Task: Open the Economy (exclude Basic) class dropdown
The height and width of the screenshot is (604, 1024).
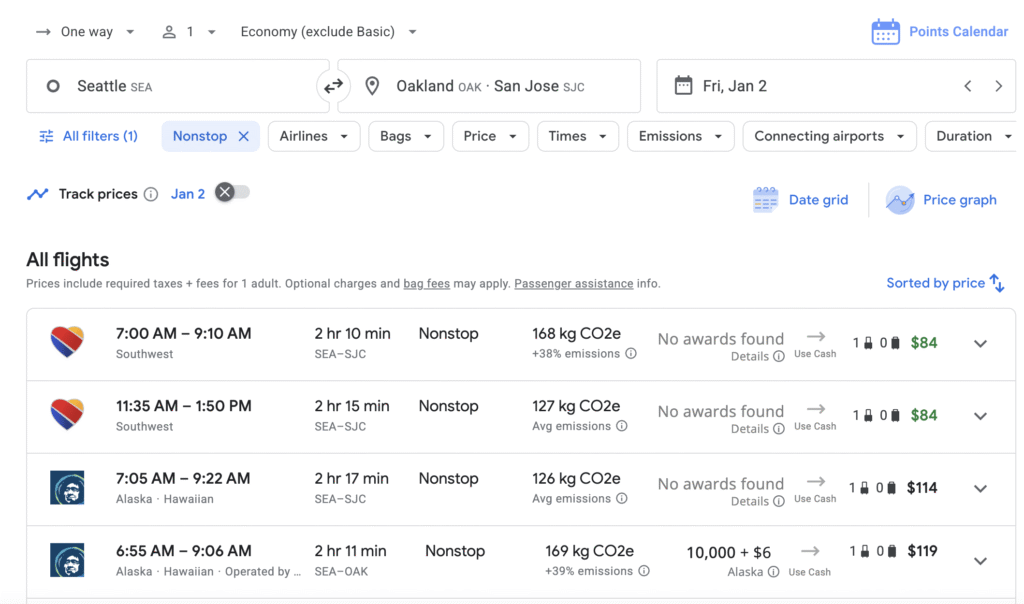Action: pos(329,32)
